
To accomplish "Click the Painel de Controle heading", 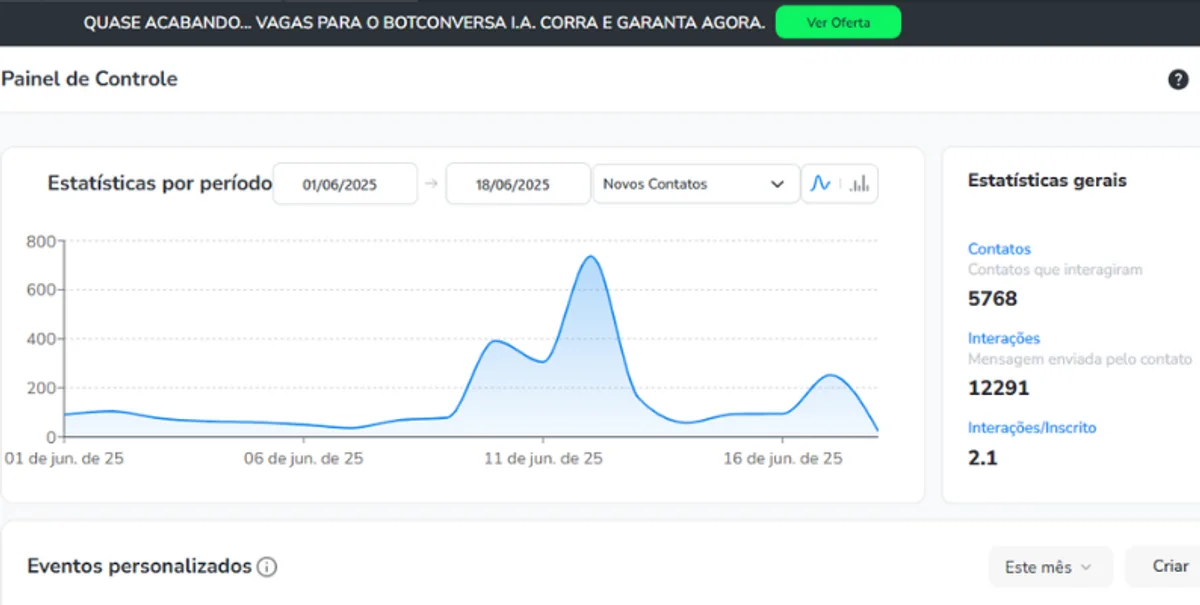I will coord(89,79).
